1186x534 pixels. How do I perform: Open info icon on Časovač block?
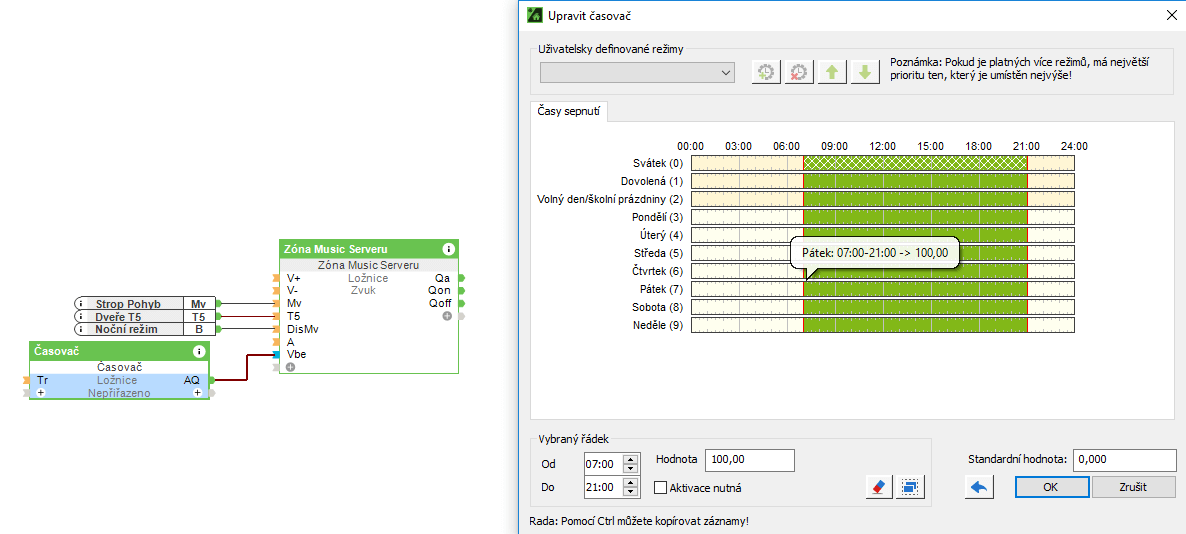199,351
